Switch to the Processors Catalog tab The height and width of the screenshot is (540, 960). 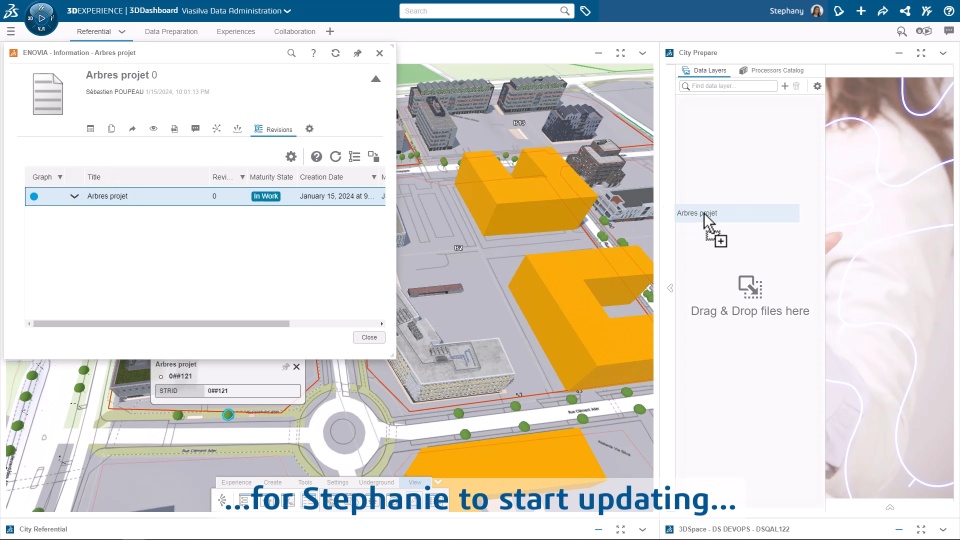771,70
